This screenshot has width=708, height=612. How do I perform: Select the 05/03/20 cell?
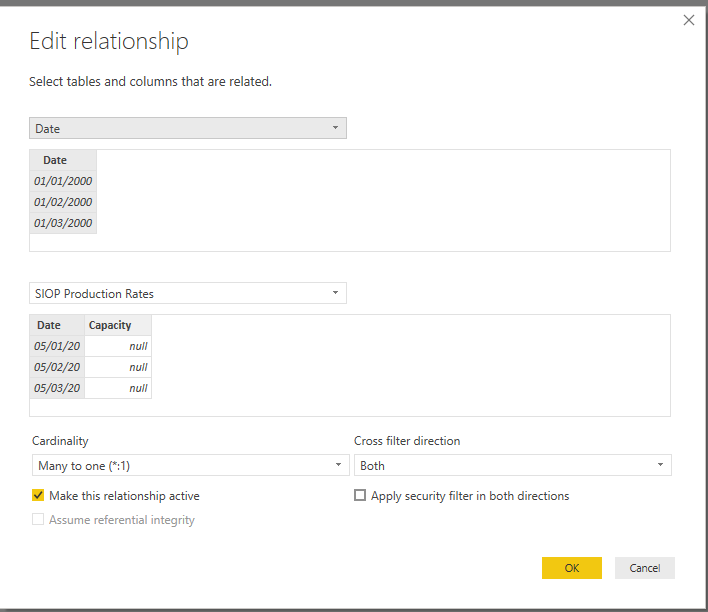point(57,388)
